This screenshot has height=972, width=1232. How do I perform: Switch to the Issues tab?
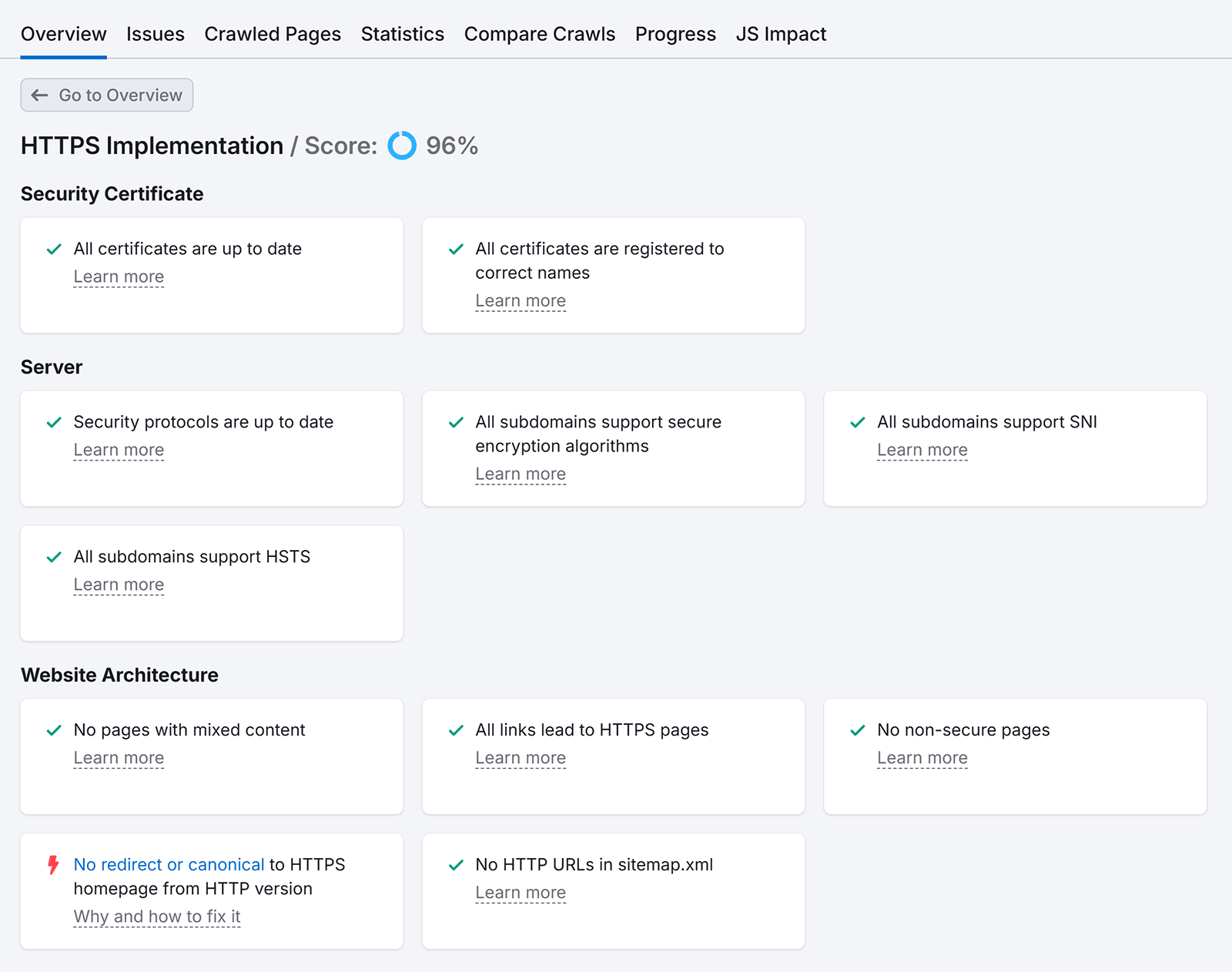[x=155, y=34]
